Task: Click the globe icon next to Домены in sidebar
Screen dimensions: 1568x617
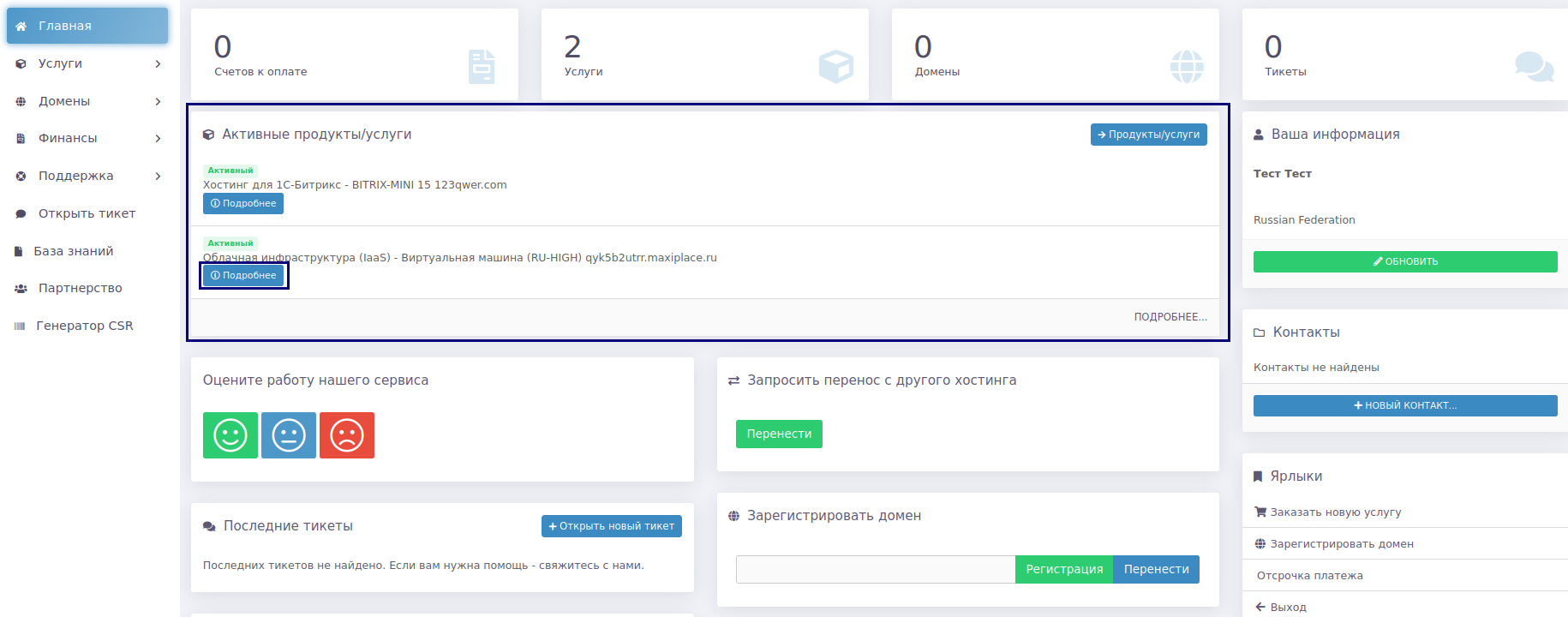Action: (x=21, y=101)
